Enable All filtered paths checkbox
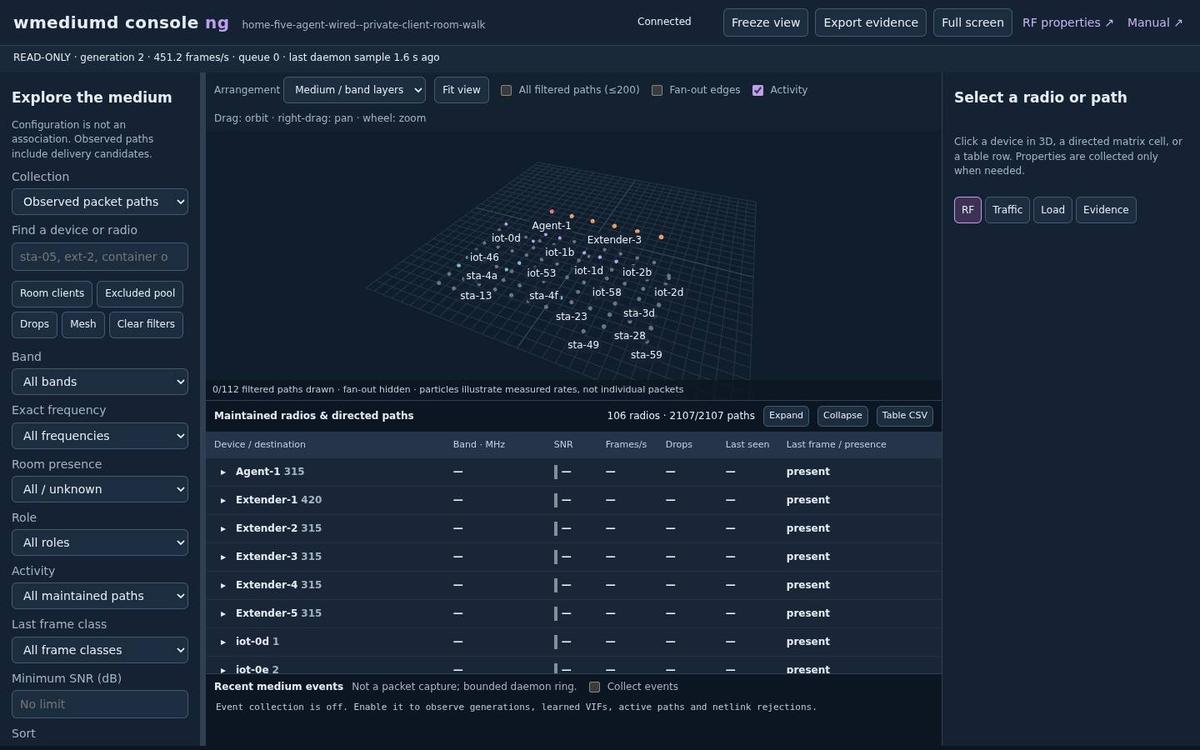 [506, 90]
